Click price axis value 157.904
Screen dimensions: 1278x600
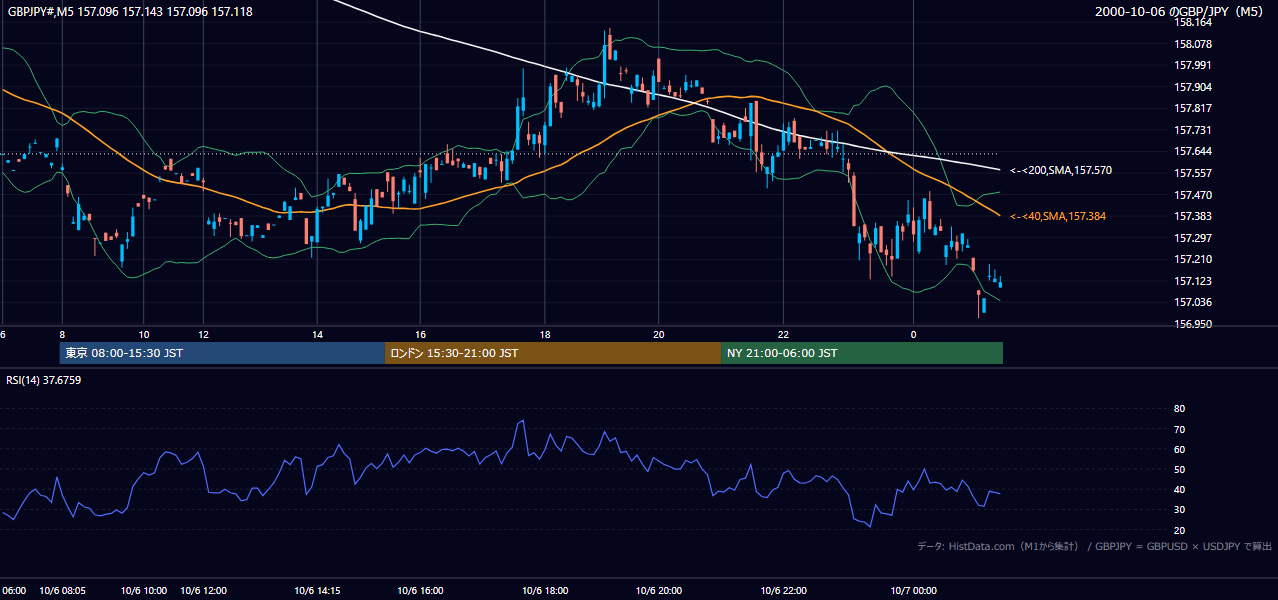click(1192, 87)
